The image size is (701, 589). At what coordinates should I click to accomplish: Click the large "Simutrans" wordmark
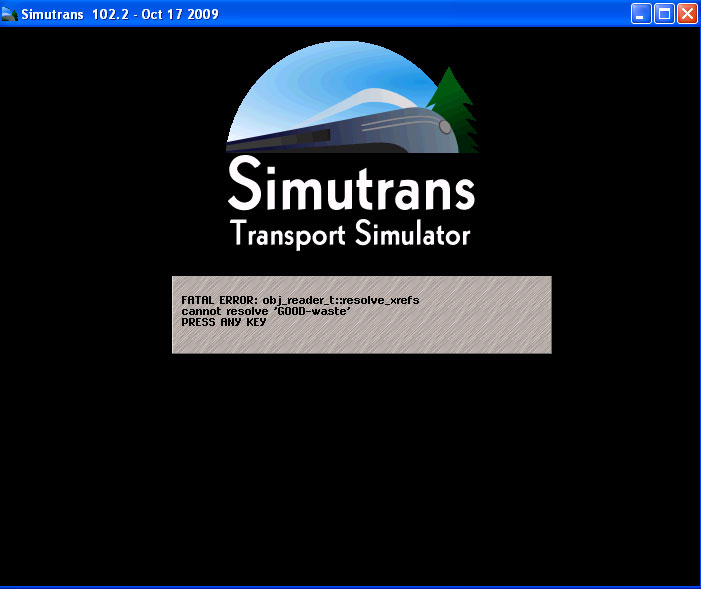tap(350, 183)
